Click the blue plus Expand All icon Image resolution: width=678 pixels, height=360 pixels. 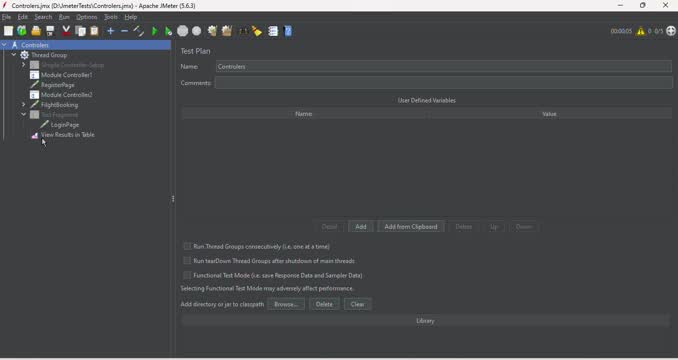pos(110,31)
